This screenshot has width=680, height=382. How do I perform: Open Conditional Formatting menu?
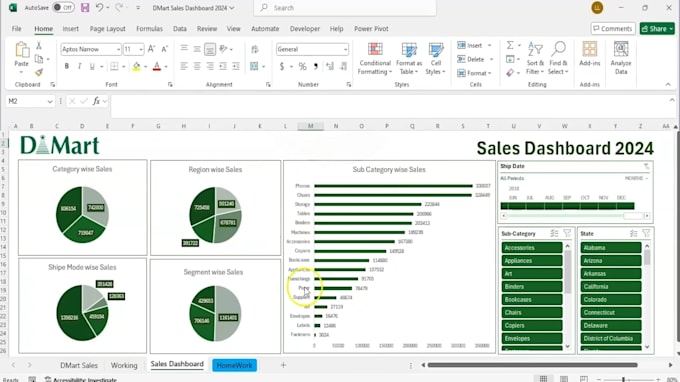[x=375, y=59]
